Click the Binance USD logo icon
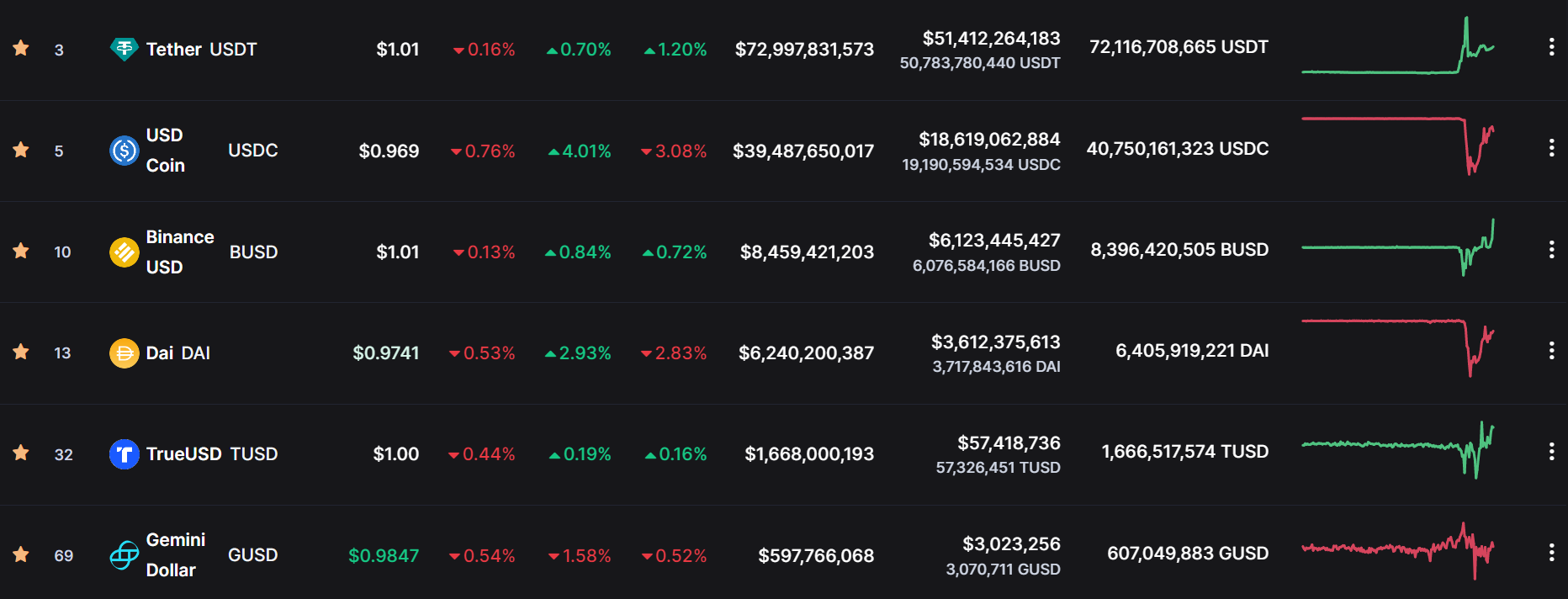This screenshot has height=599, width=1568. [x=124, y=252]
